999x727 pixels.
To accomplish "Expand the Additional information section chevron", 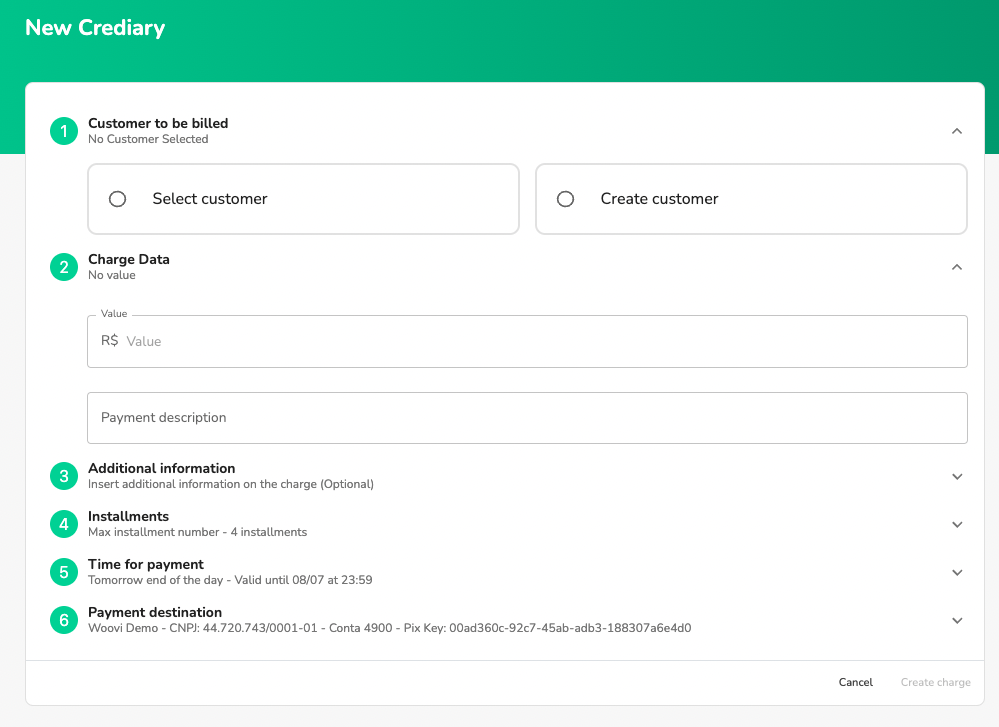I will (x=957, y=476).
